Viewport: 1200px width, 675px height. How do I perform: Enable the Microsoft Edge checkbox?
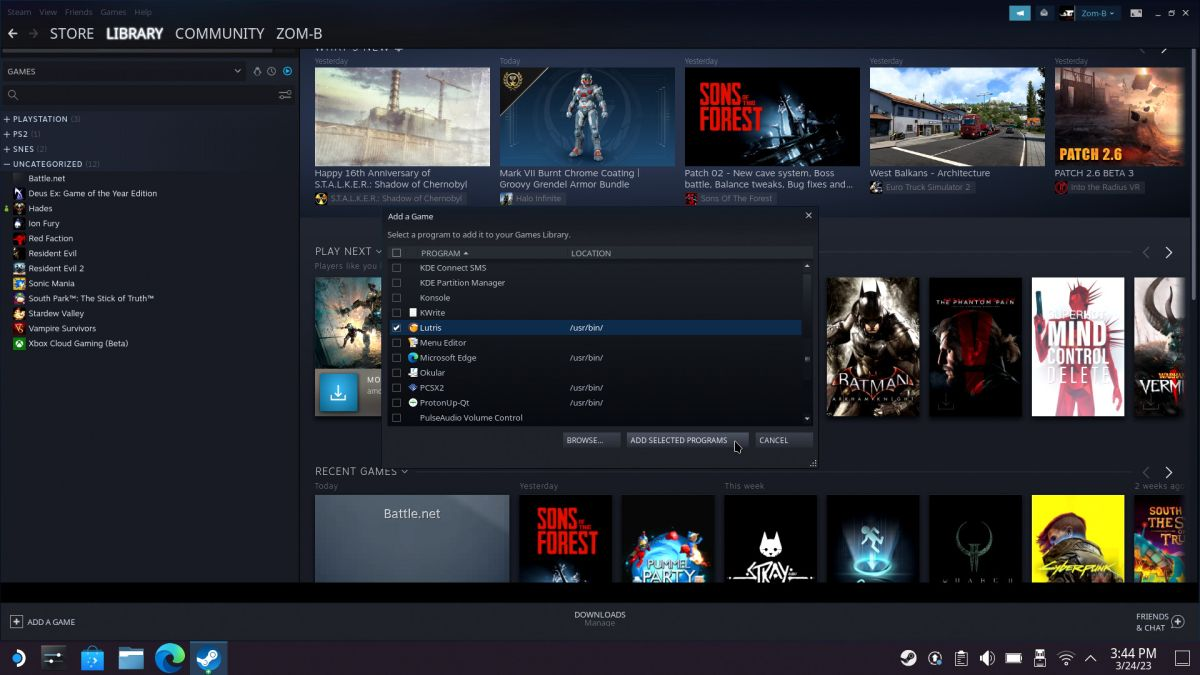coord(397,357)
